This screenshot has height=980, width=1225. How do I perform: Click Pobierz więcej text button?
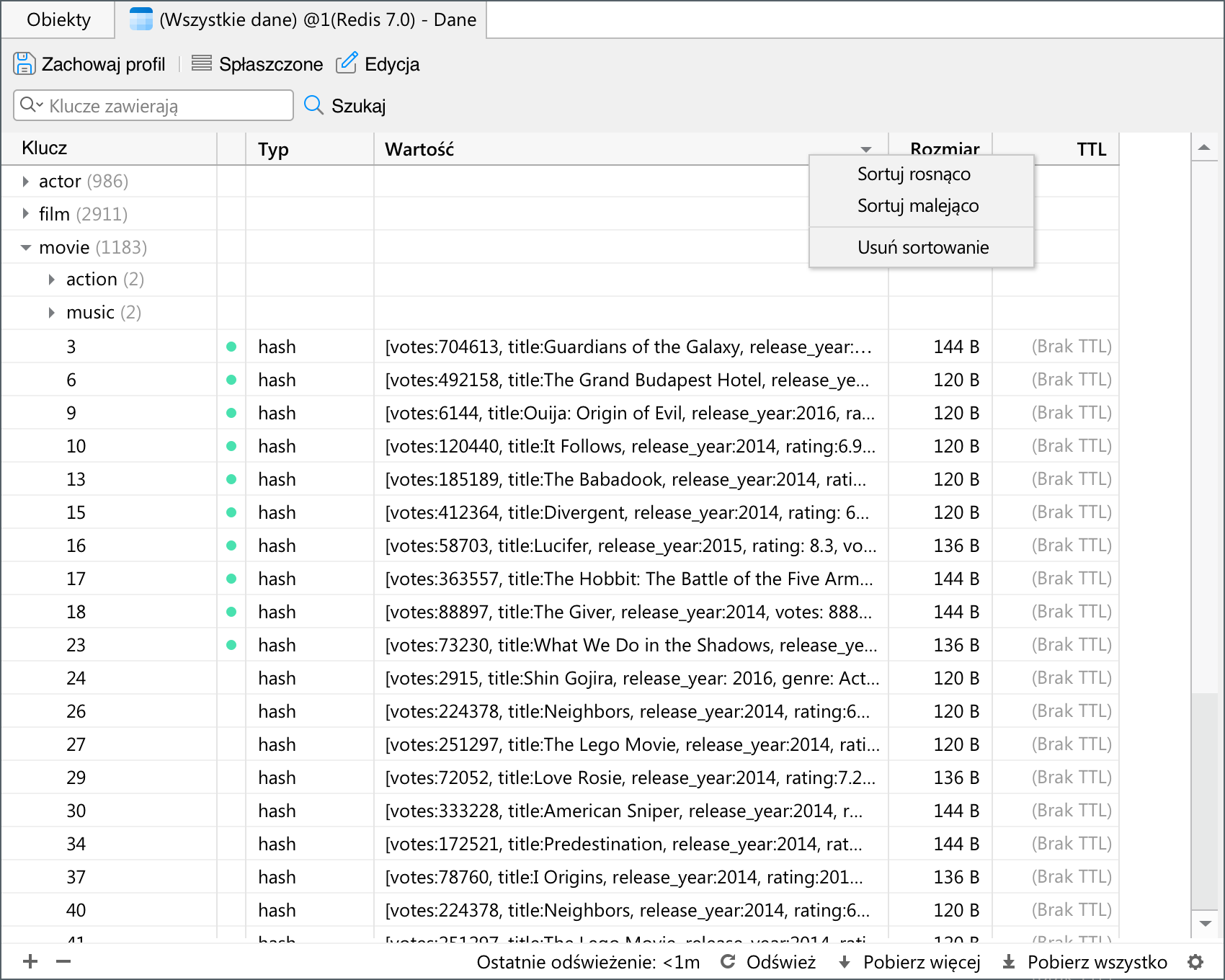point(922,962)
